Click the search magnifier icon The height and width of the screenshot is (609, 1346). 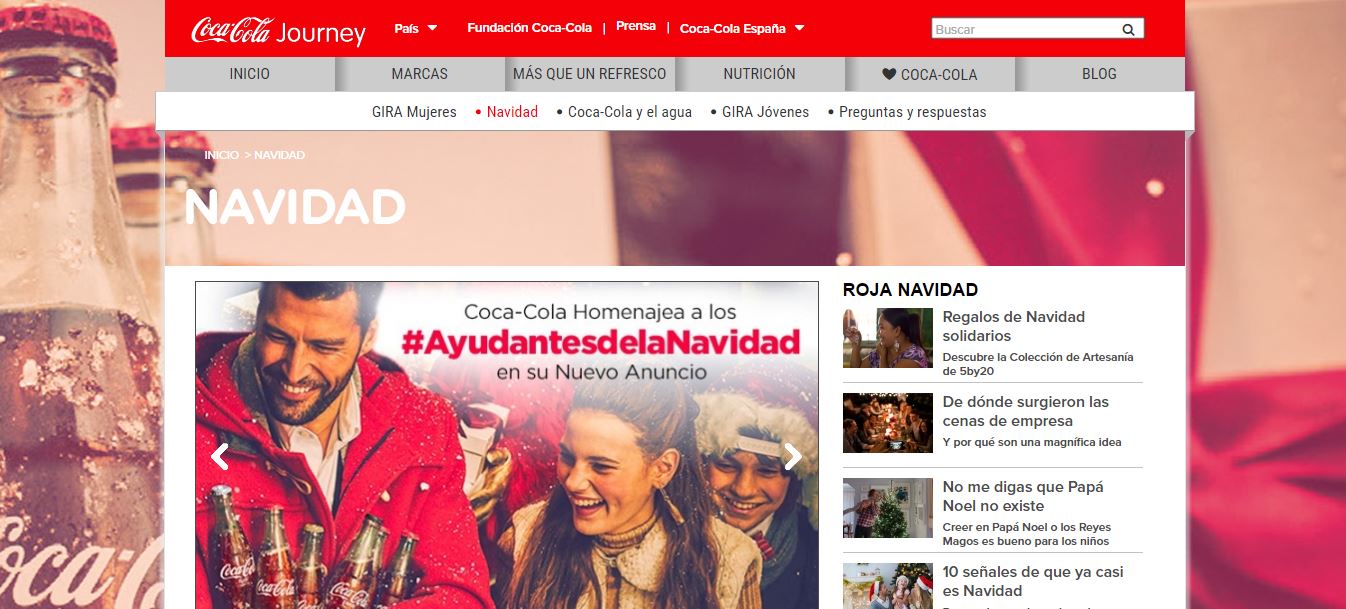[x=1128, y=30]
